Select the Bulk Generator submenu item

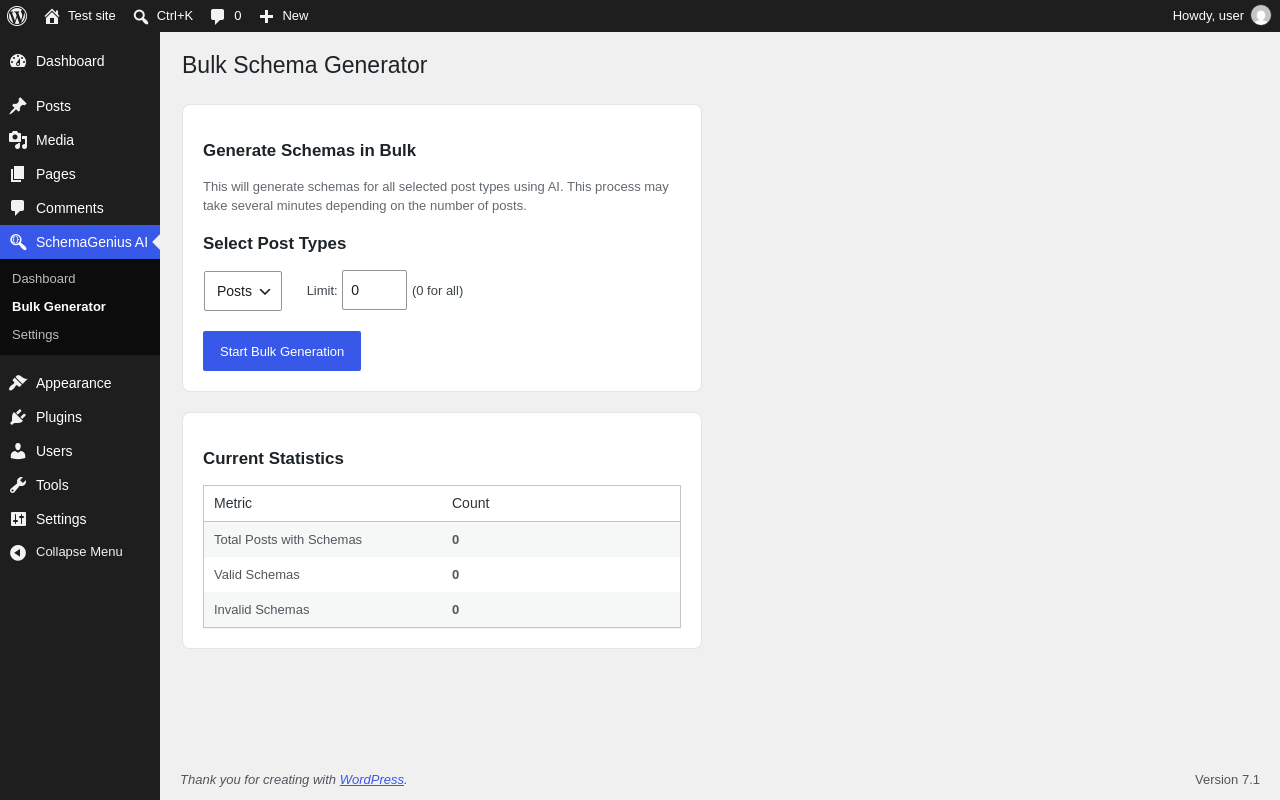(59, 307)
